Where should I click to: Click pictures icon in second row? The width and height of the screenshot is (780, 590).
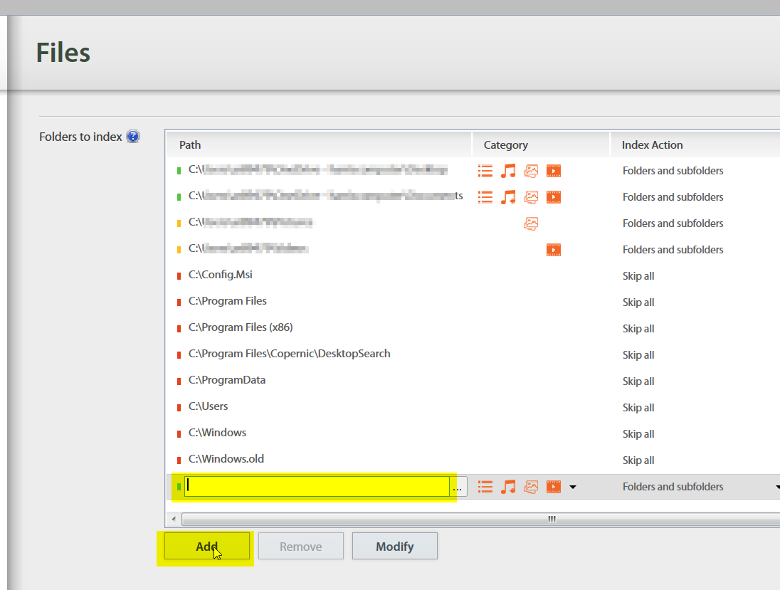point(531,197)
